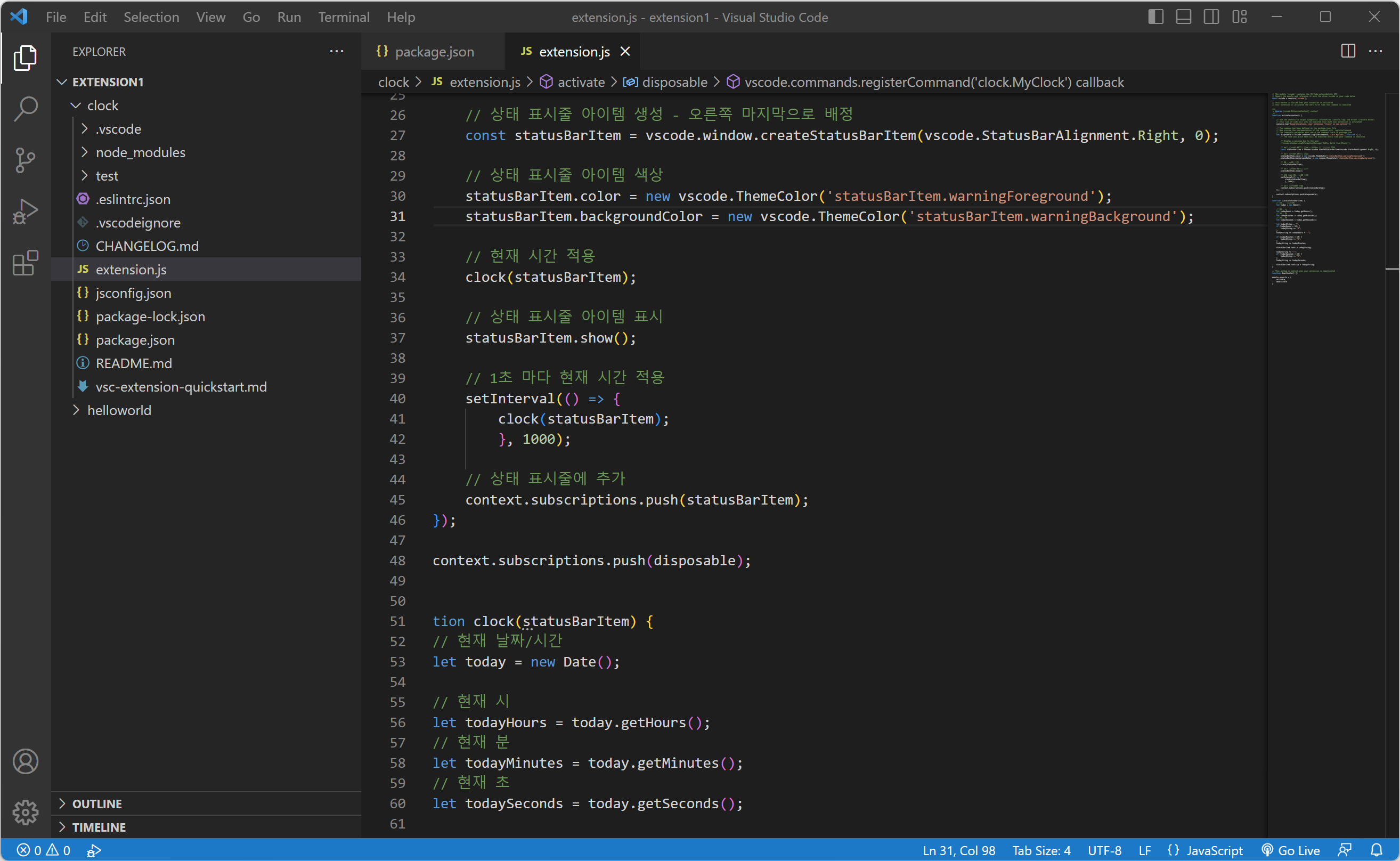
Task: Open README.md in the explorer
Action: point(133,363)
